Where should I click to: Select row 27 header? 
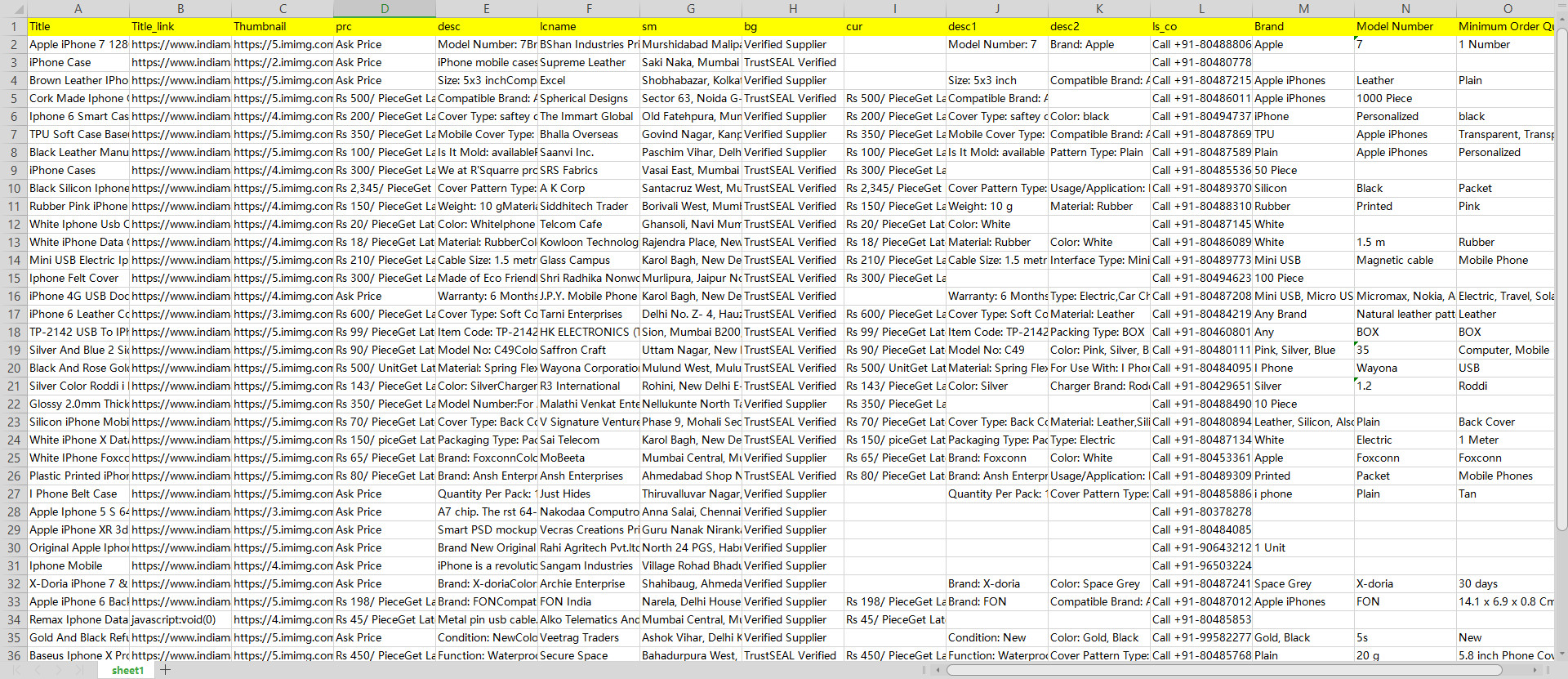point(14,494)
